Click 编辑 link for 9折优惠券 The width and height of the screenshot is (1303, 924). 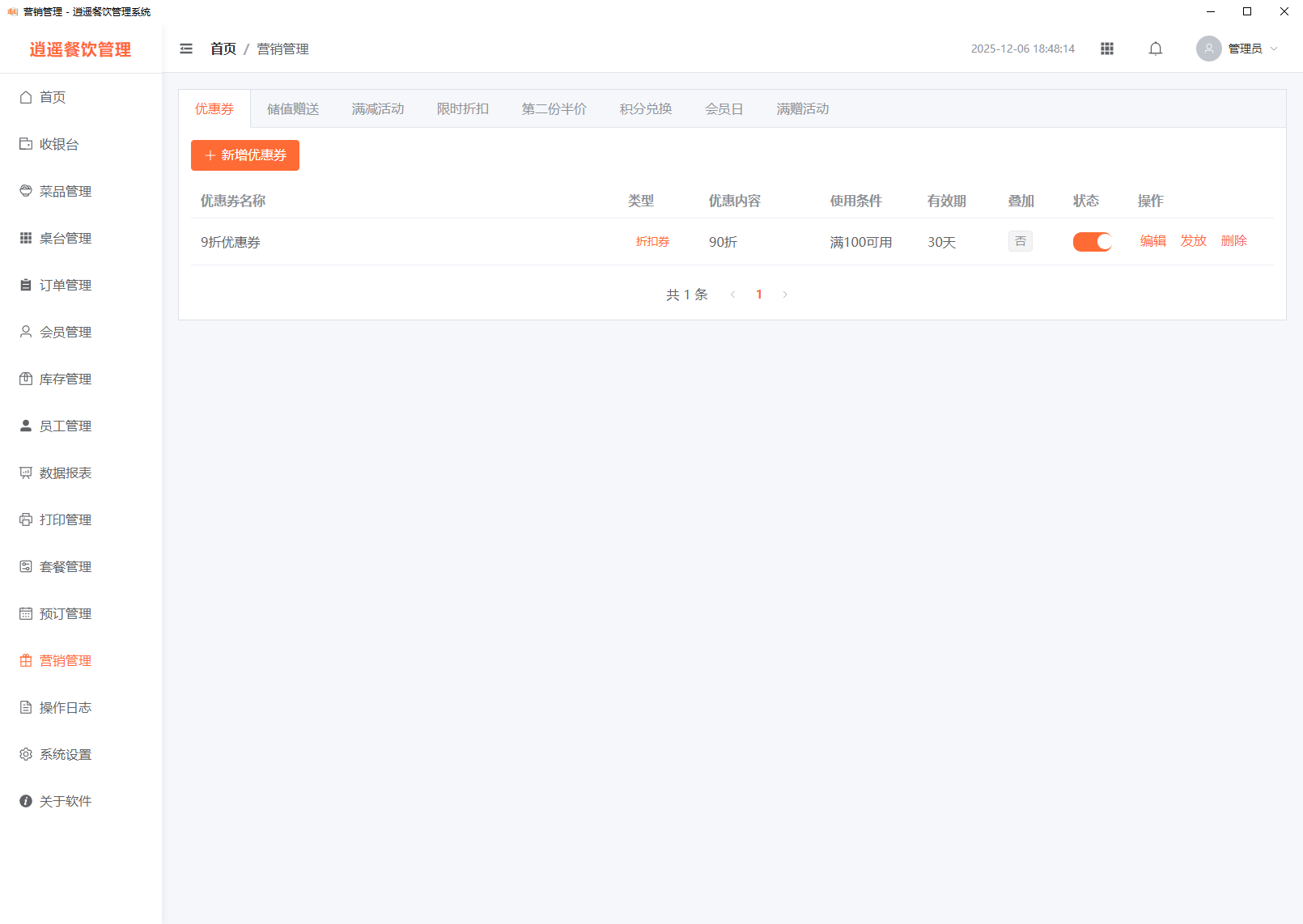click(x=1152, y=240)
